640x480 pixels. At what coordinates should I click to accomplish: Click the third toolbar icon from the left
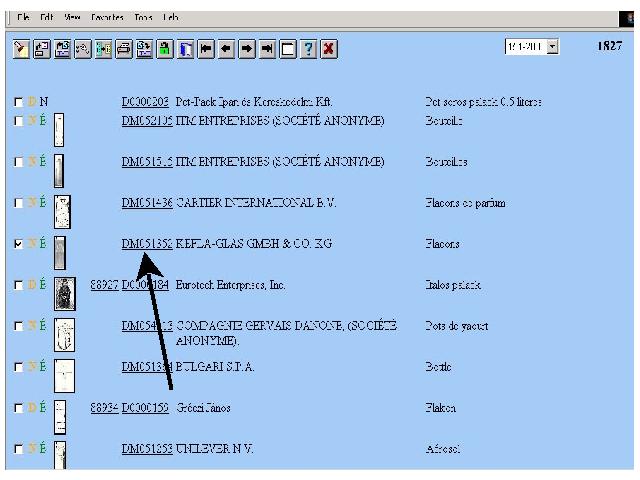(x=62, y=49)
